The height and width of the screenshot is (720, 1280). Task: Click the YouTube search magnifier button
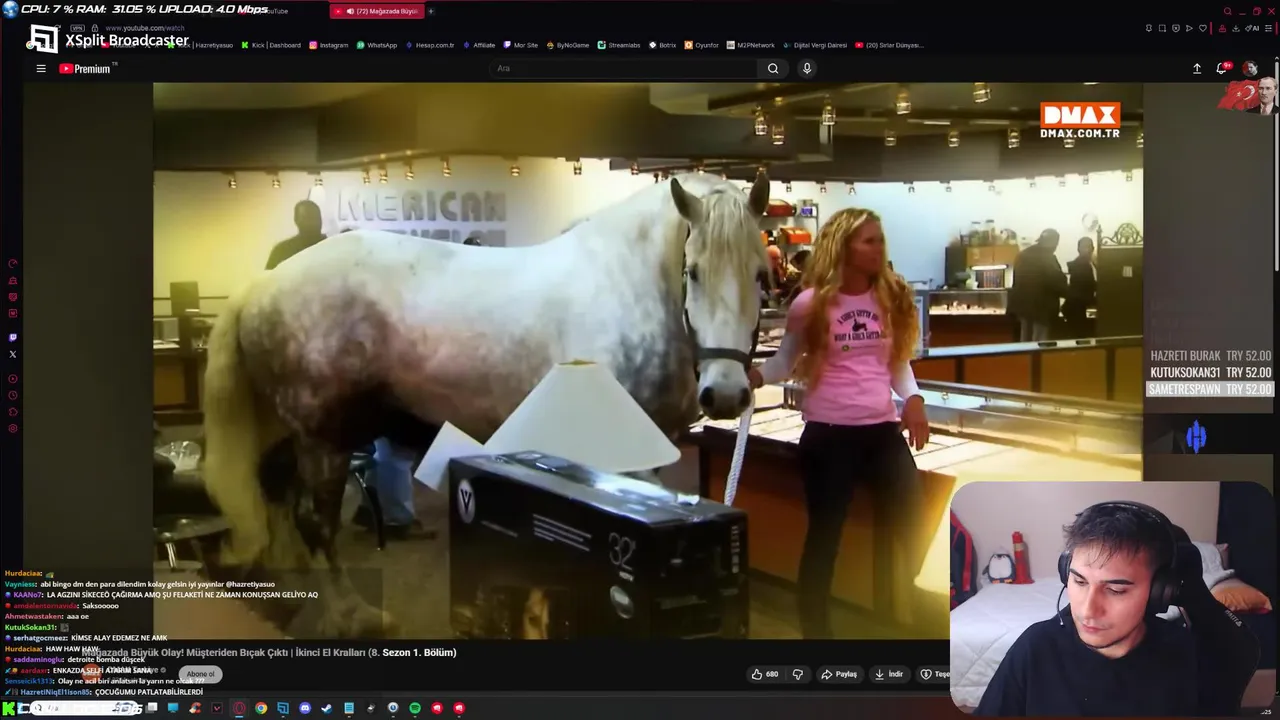point(773,68)
